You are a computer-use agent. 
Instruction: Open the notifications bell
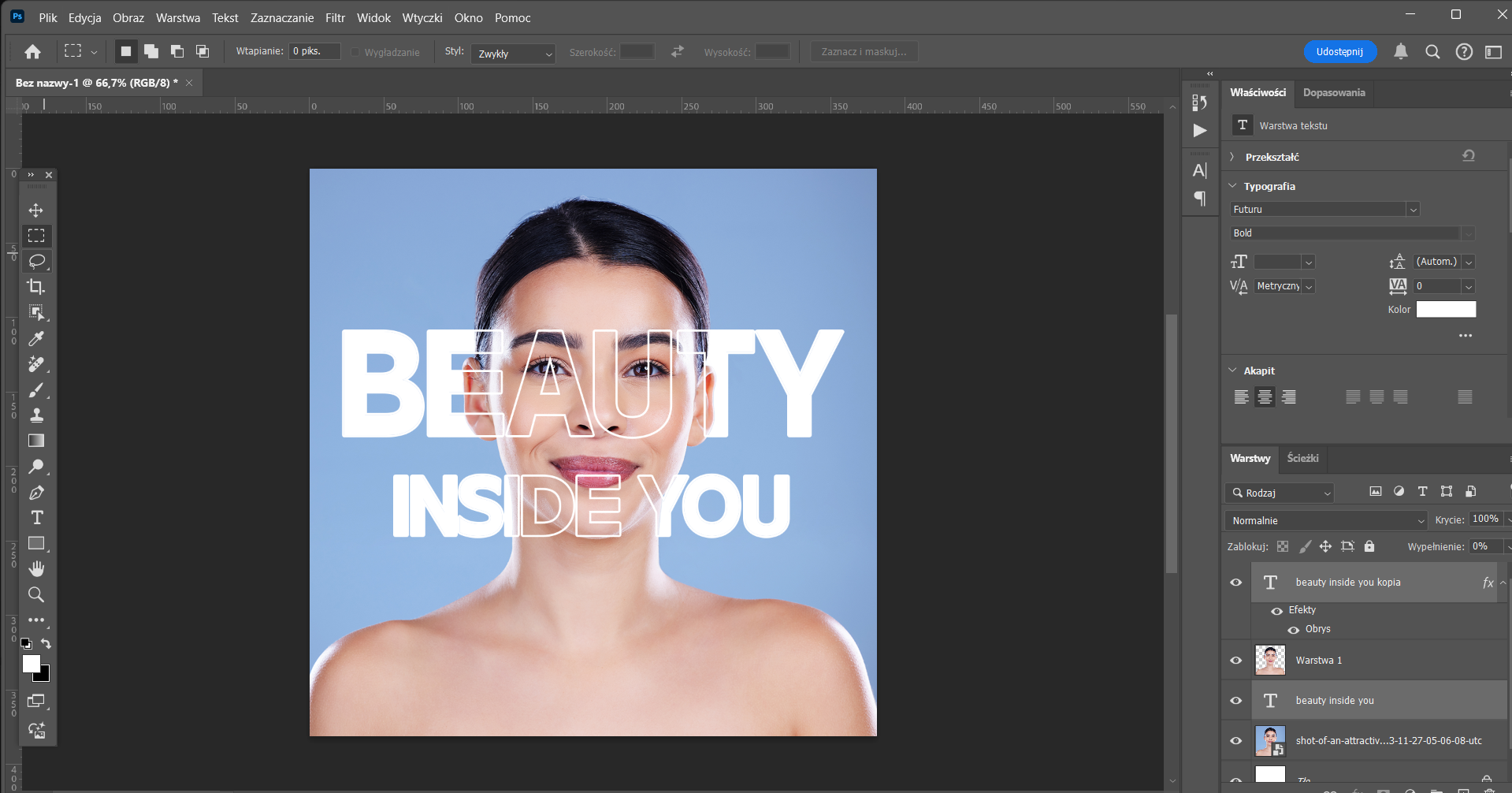tap(1401, 52)
